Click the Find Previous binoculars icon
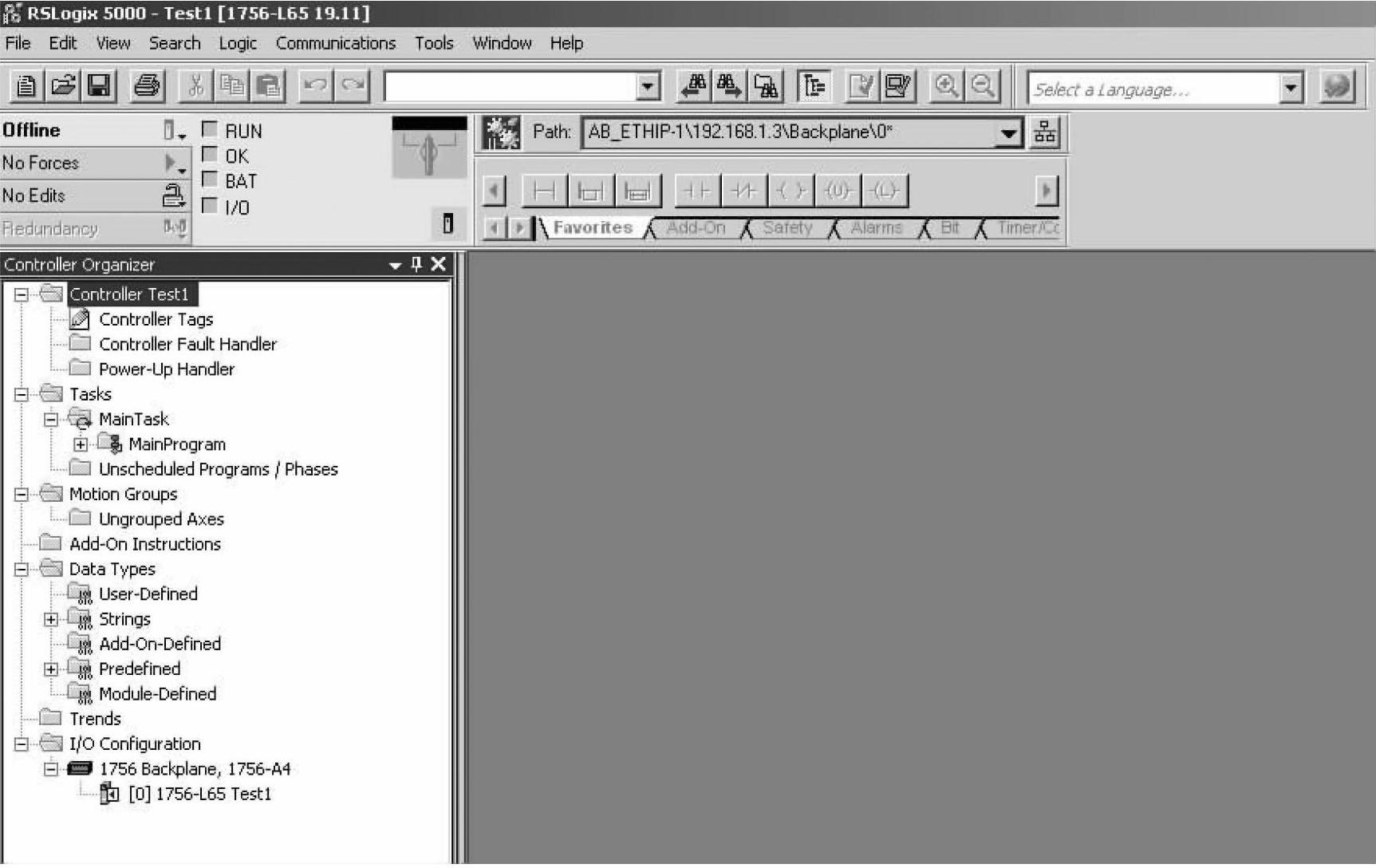The width and height of the screenshot is (1376, 868). 693,85
